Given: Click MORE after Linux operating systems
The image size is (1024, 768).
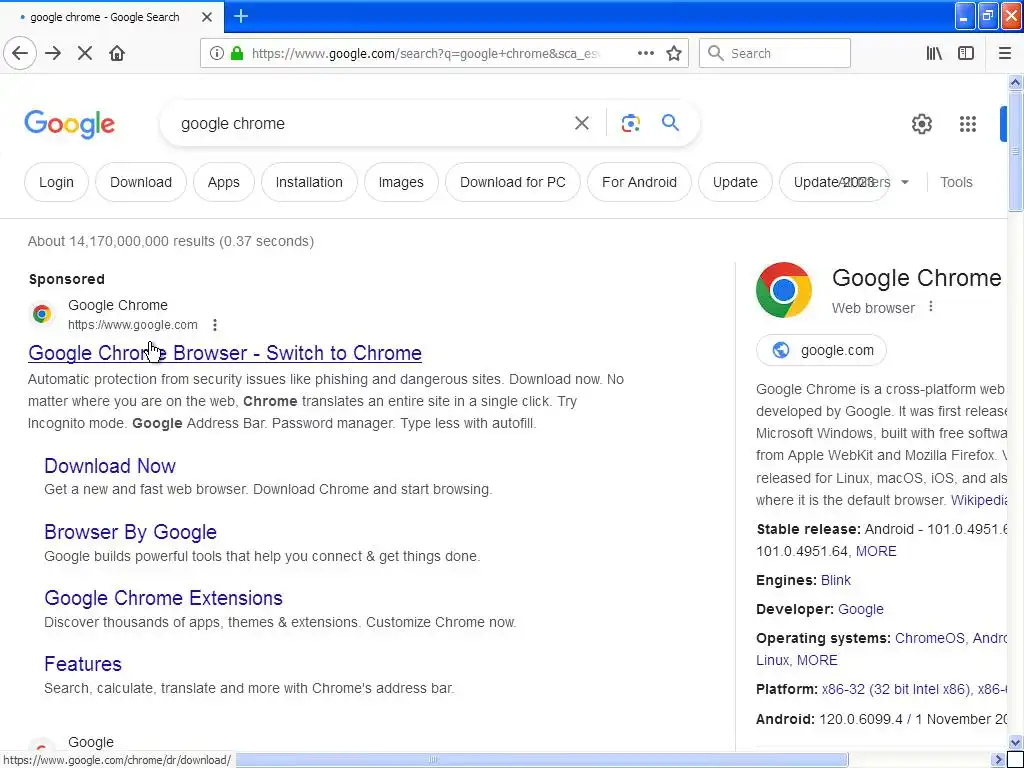Looking at the screenshot, I should 817,660.
